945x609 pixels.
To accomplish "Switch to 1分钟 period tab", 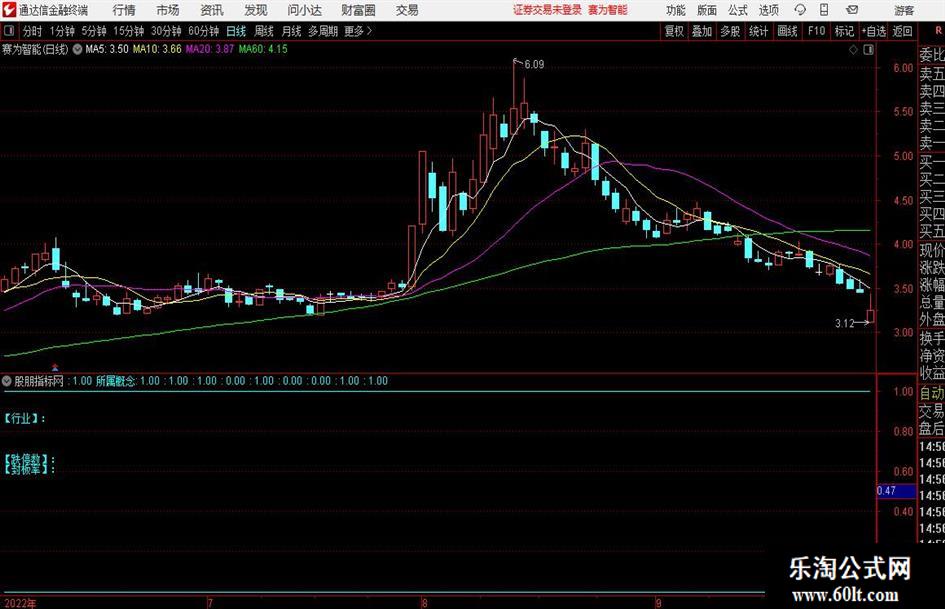I will pyautogui.click(x=62, y=31).
